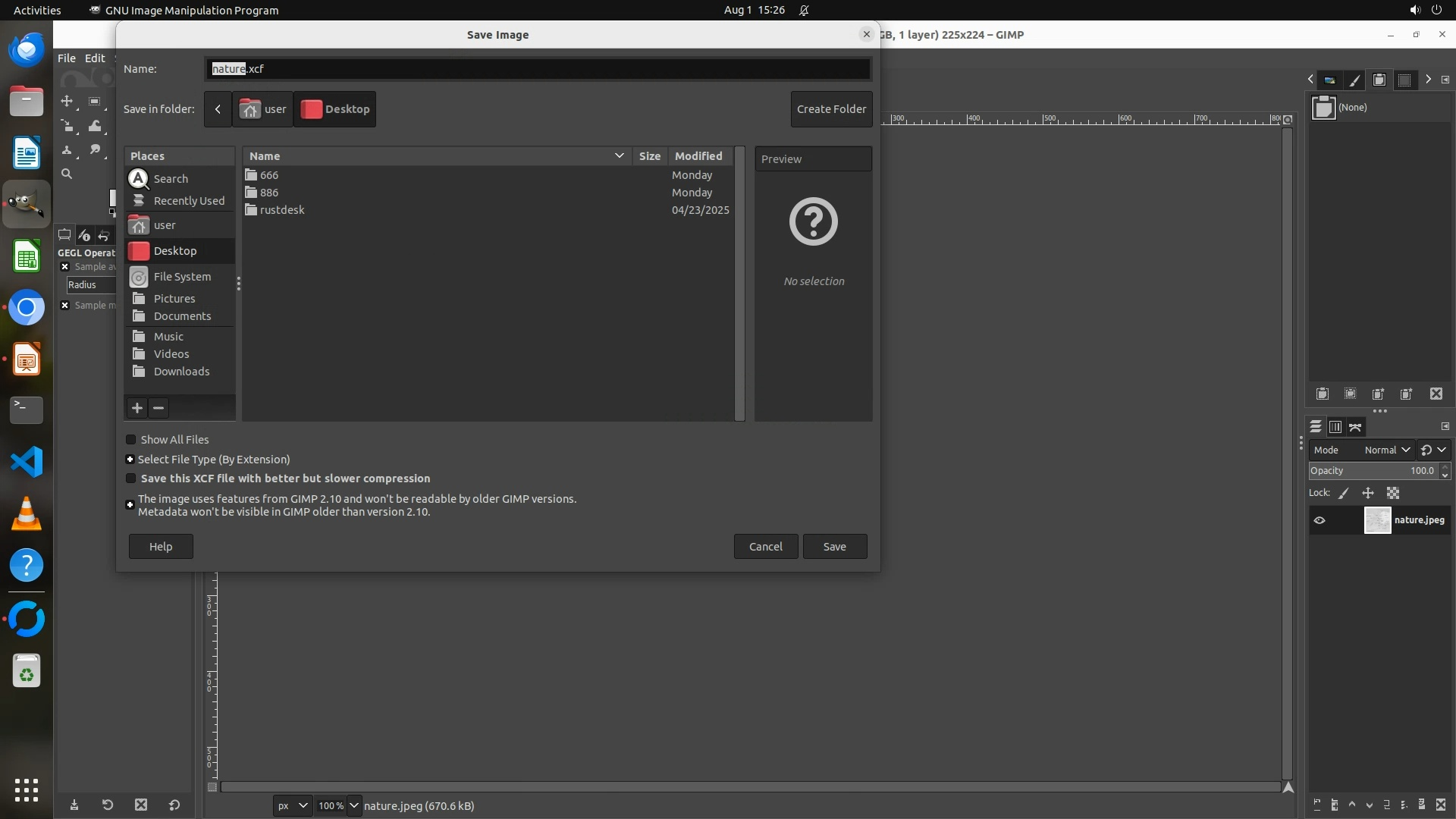Click the Create Folder button
Screen dimensions: 1456x819
coord(831,109)
